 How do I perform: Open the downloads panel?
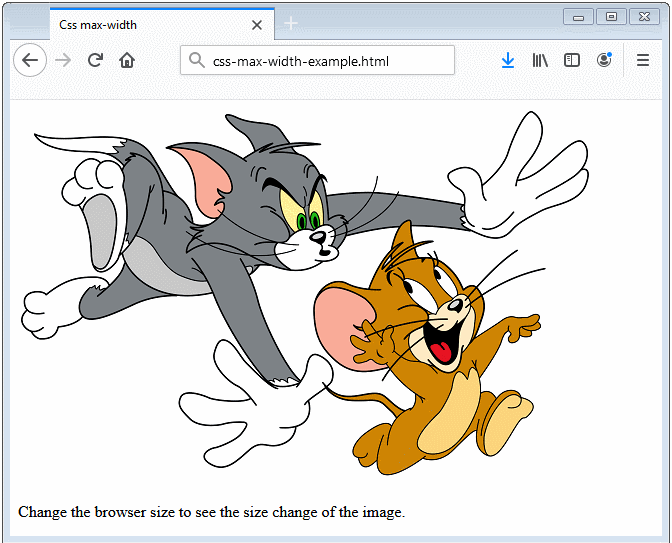tap(508, 60)
